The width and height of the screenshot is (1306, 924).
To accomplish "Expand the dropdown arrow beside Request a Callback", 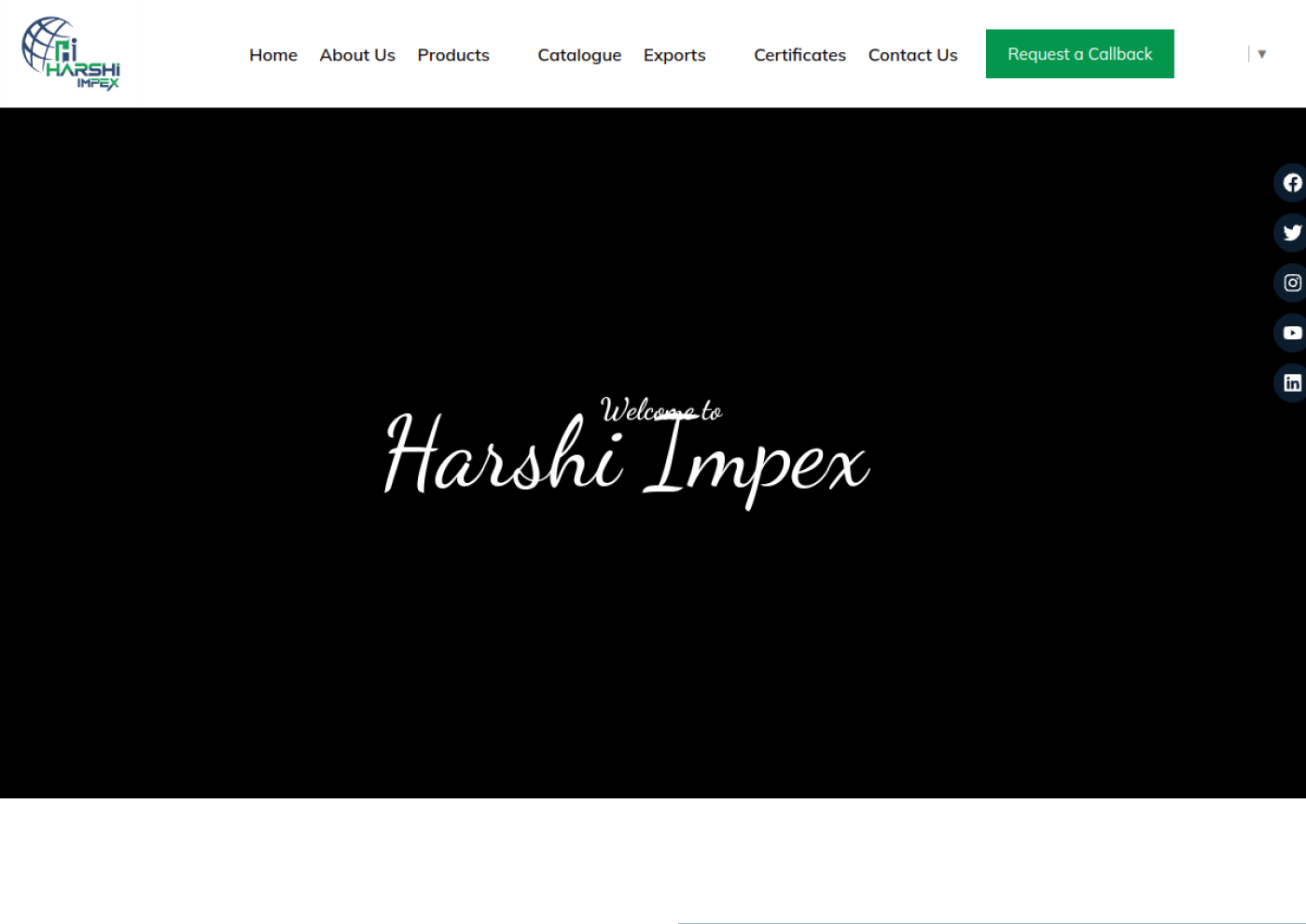I will coord(1261,54).
